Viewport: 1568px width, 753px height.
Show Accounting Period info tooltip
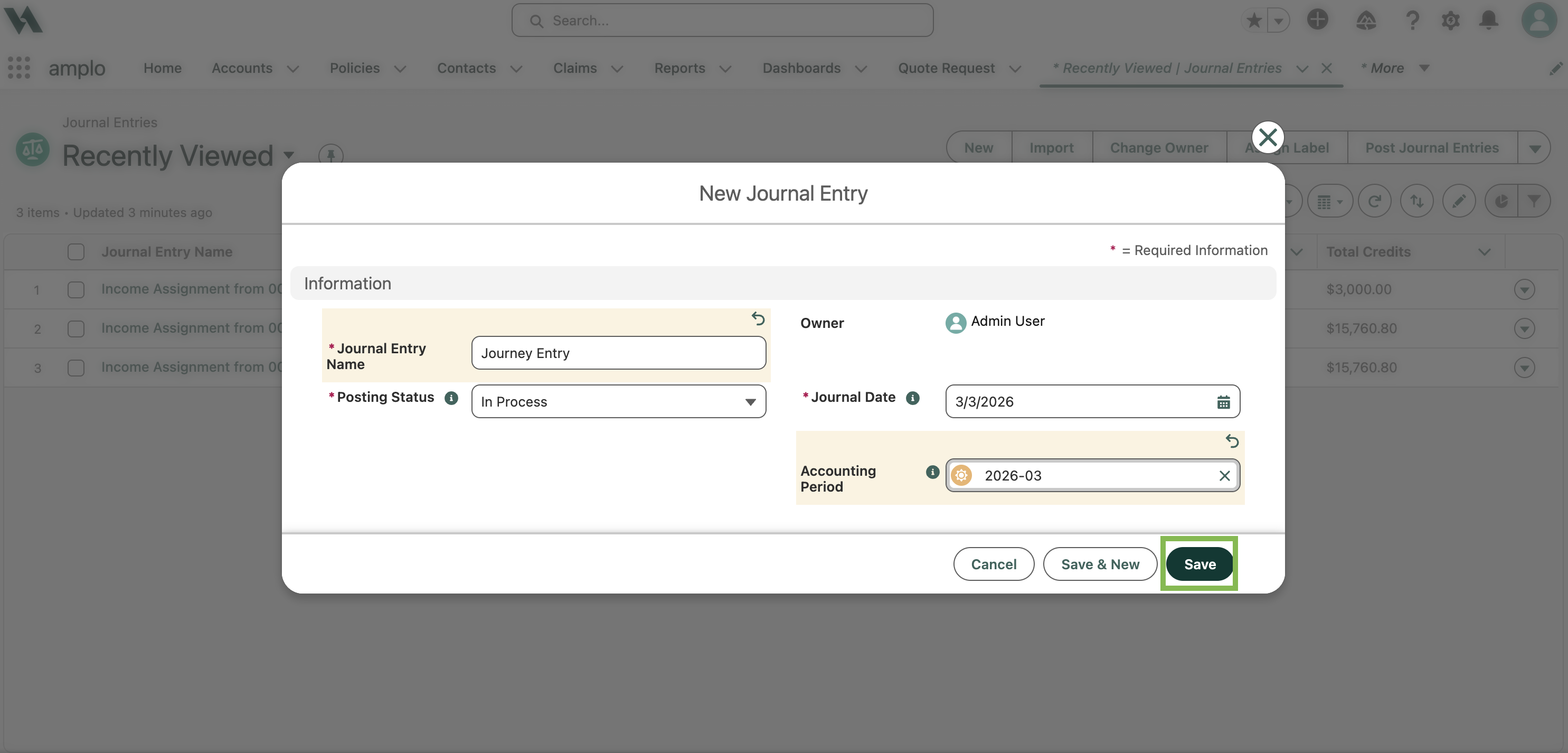pyautogui.click(x=932, y=472)
